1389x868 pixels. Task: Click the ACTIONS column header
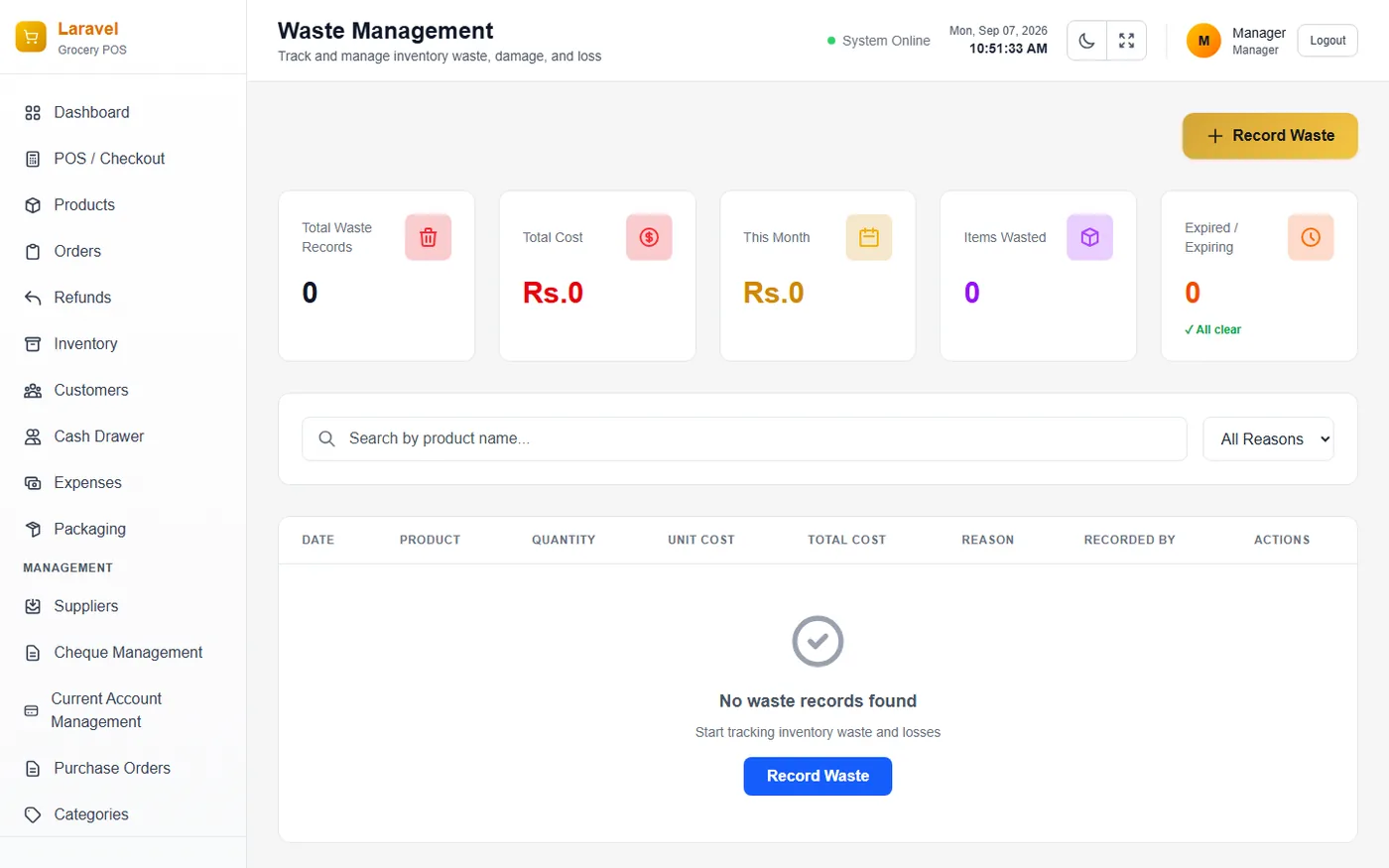tap(1282, 541)
